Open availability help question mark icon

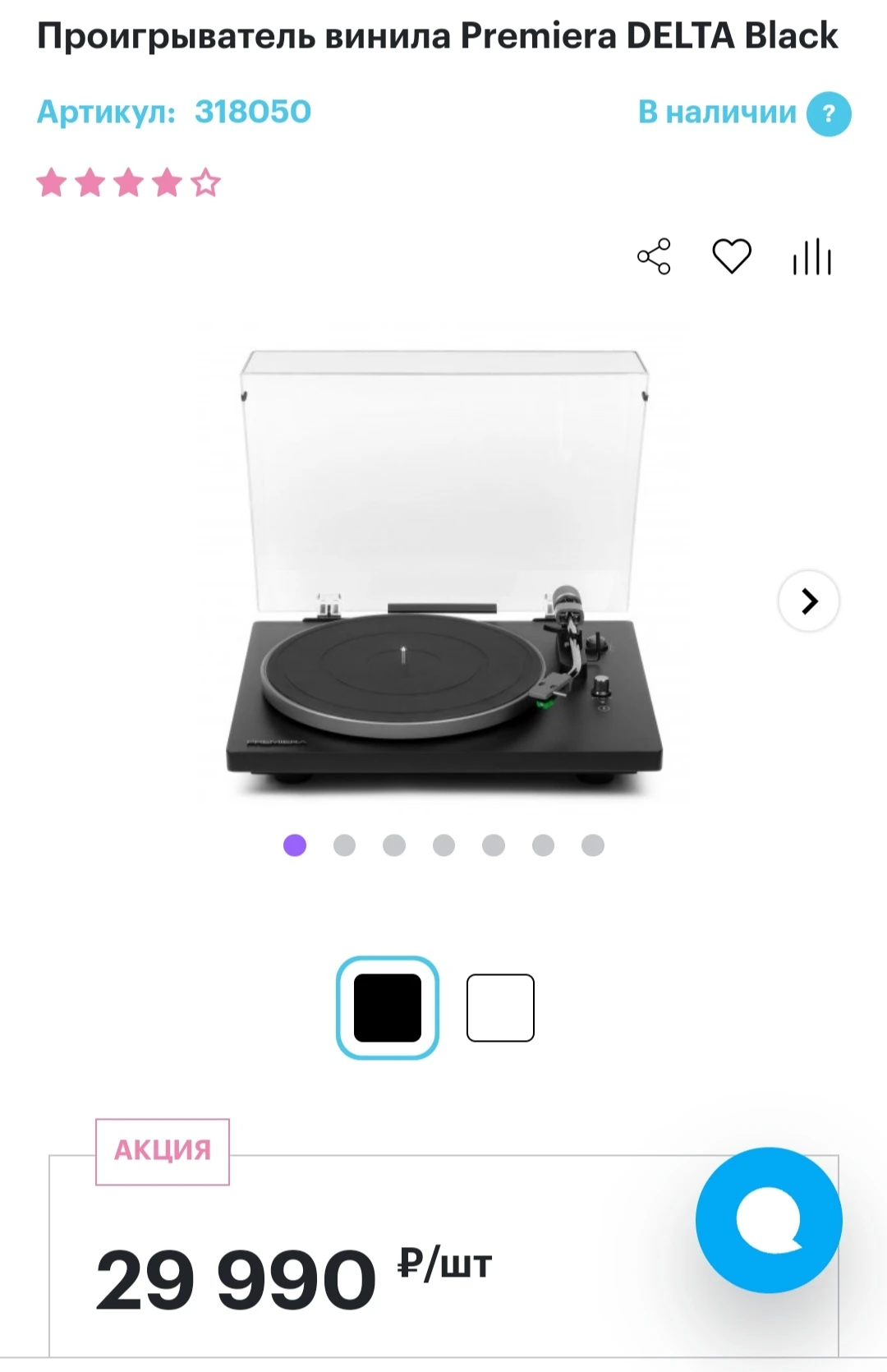point(829,113)
